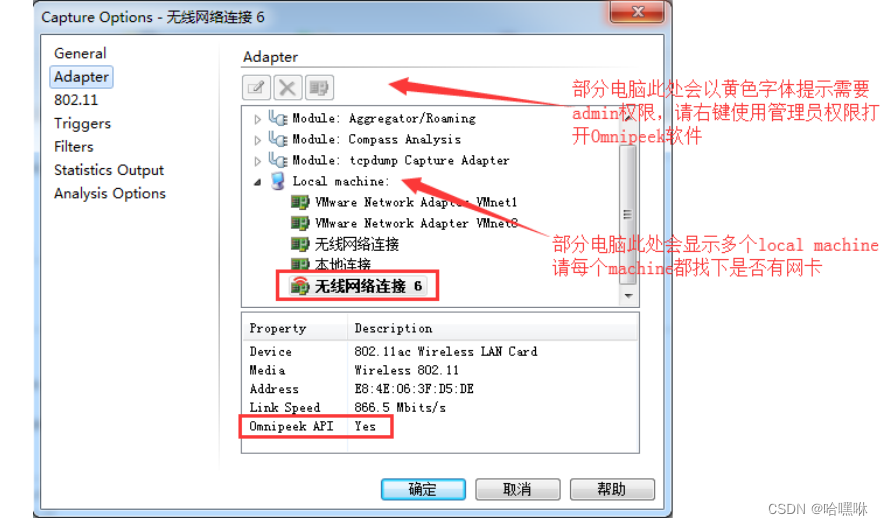Click the Aggregator/Roaming module icon

(x=278, y=118)
